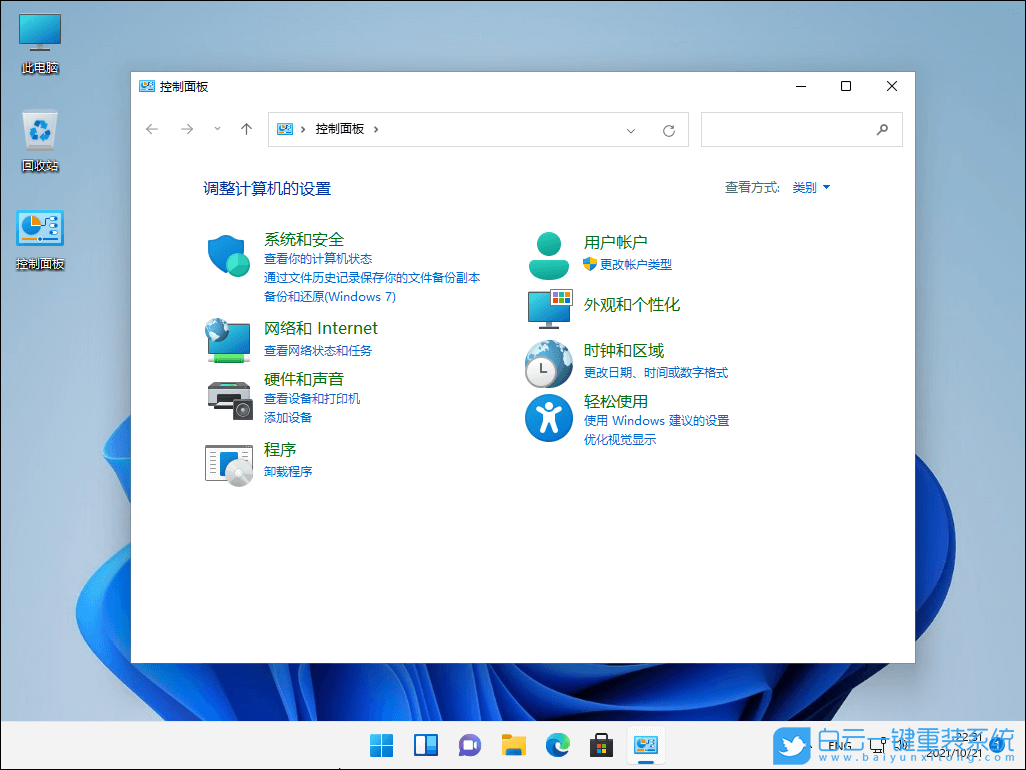Click the refresh button in the address bar
Image resolution: width=1026 pixels, height=770 pixels.
[x=668, y=129]
